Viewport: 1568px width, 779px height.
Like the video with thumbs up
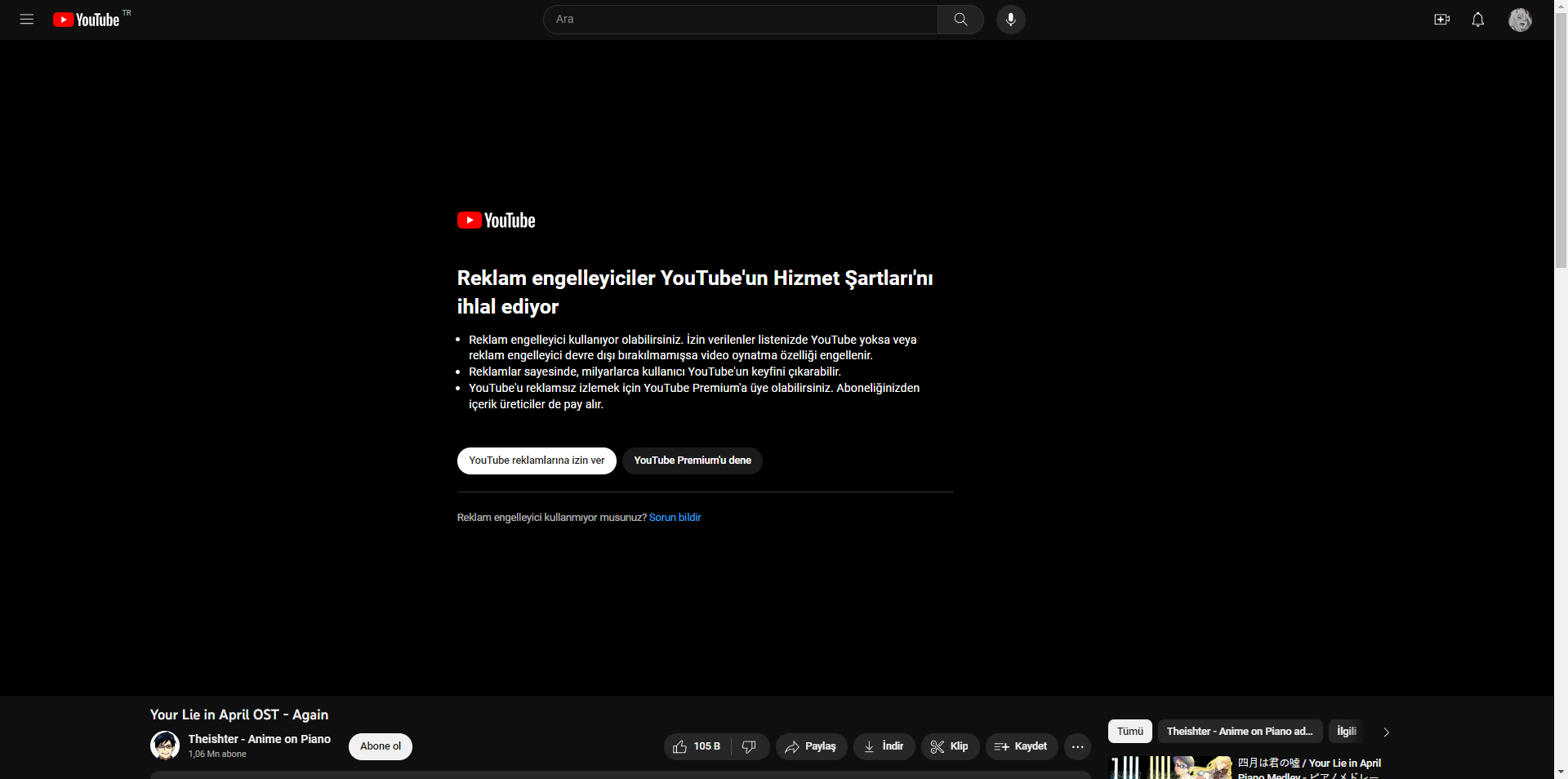coord(697,746)
